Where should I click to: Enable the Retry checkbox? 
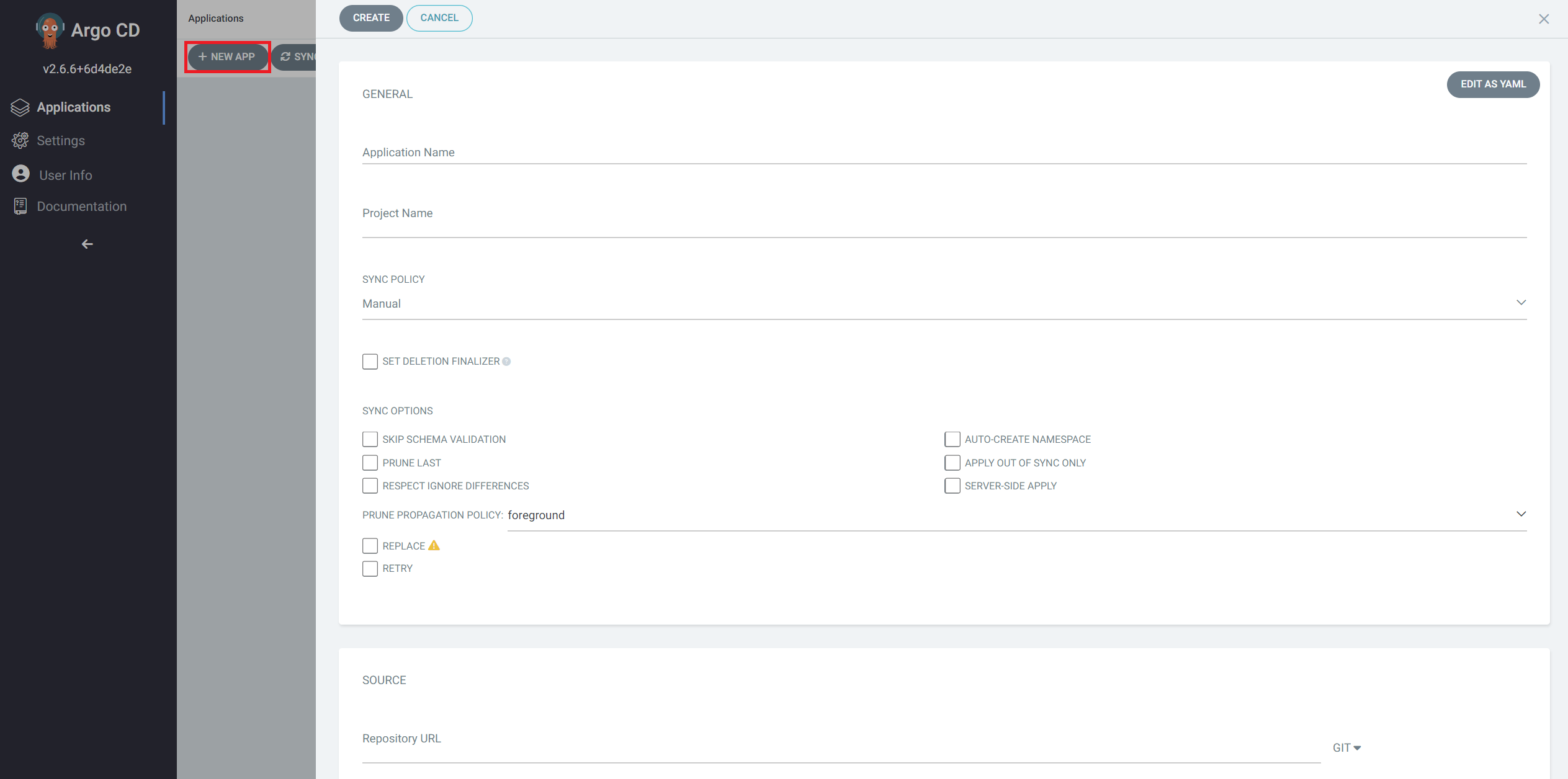coord(370,568)
